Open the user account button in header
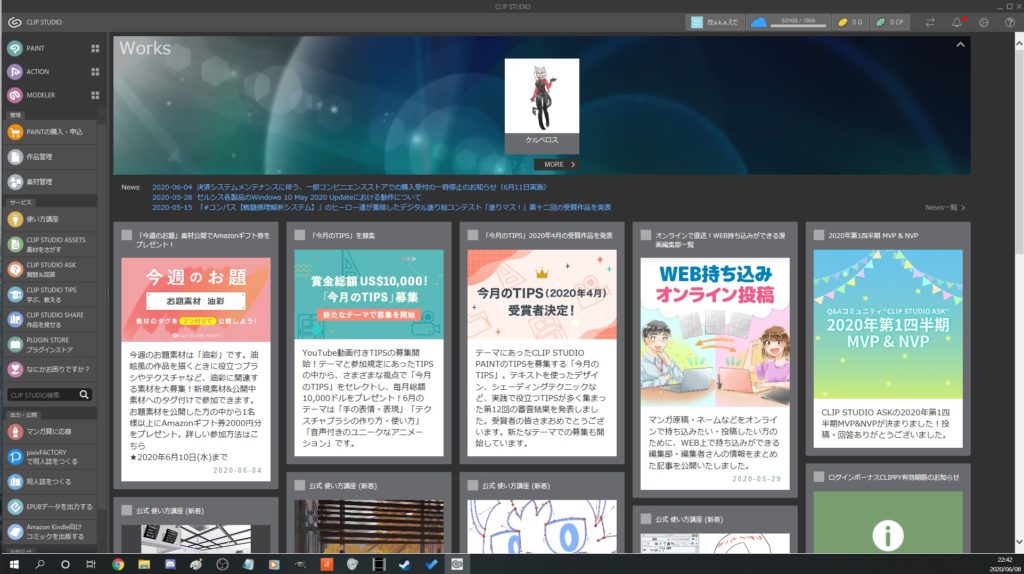Screen dimensions: 1024x574 click(715, 22)
